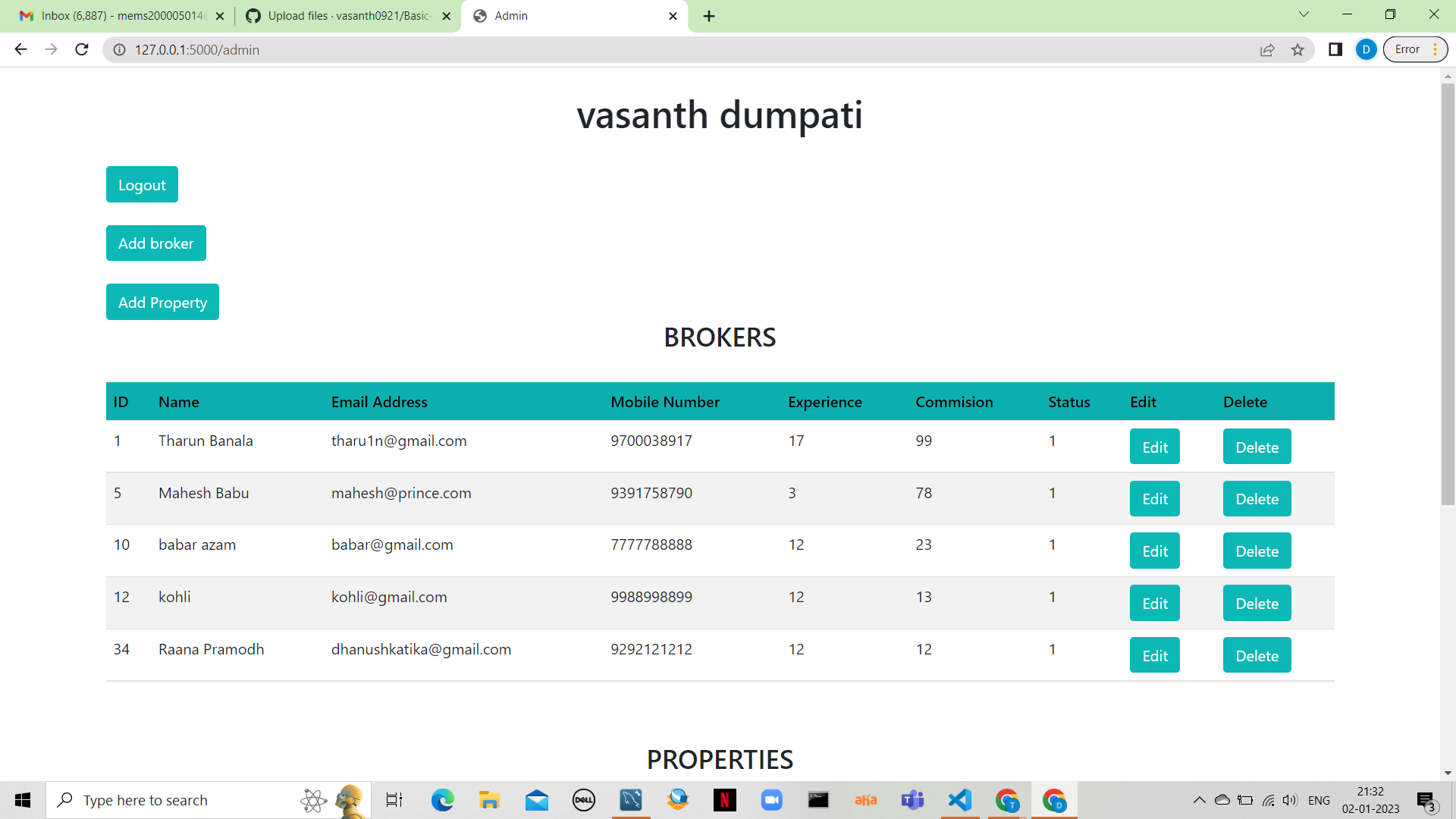The width and height of the screenshot is (1456, 819).
Task: Click the Logout button
Action: 142,184
